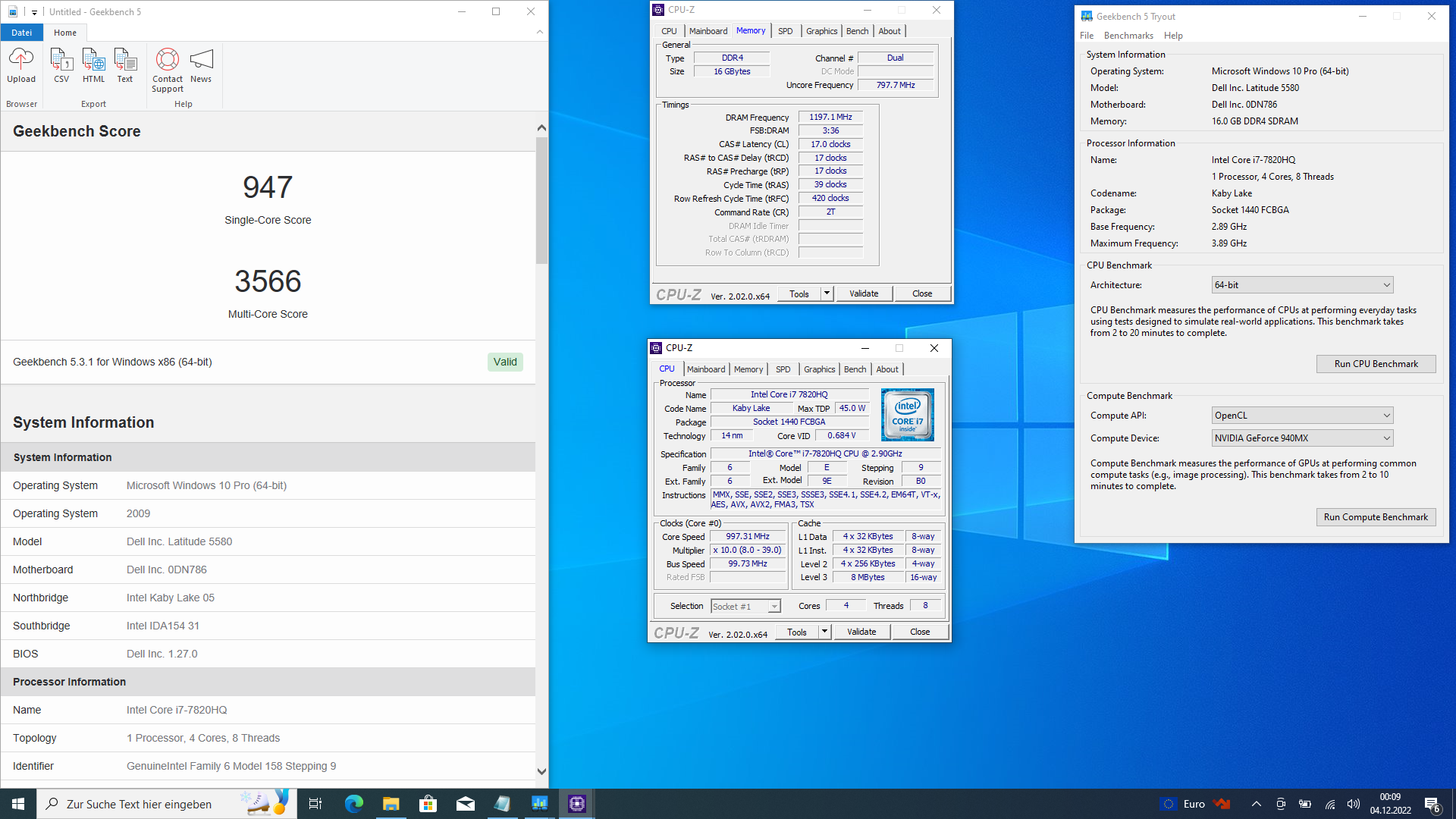Open Help menu in Geekbench 5 Tryout
The width and height of the screenshot is (1456, 819).
(1173, 36)
